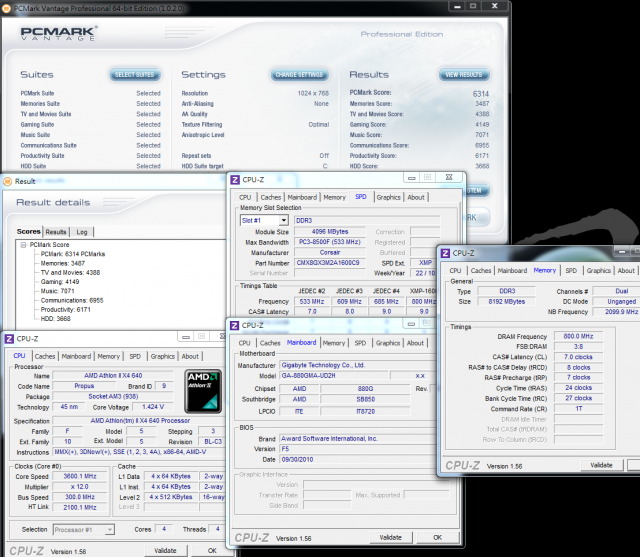Open Memory tab in CPU-Z Mainboard window
This screenshot has height=557, width=640.
(334, 343)
